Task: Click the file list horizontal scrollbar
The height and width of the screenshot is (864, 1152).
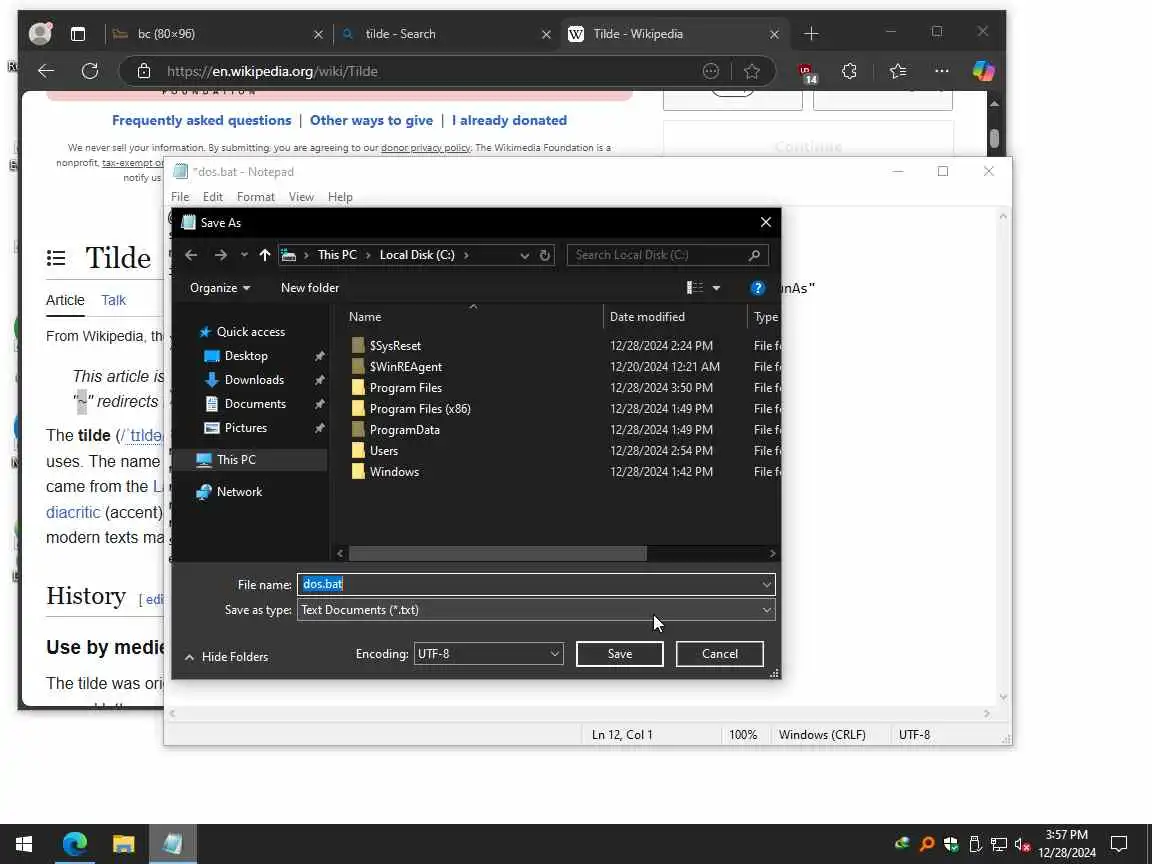Action: pyautogui.click(x=497, y=553)
